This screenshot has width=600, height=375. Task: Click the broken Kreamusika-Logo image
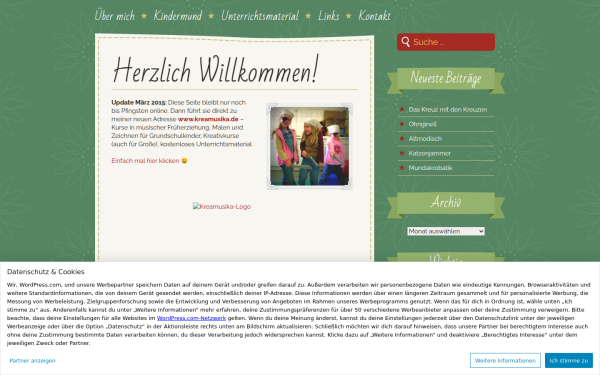point(222,207)
